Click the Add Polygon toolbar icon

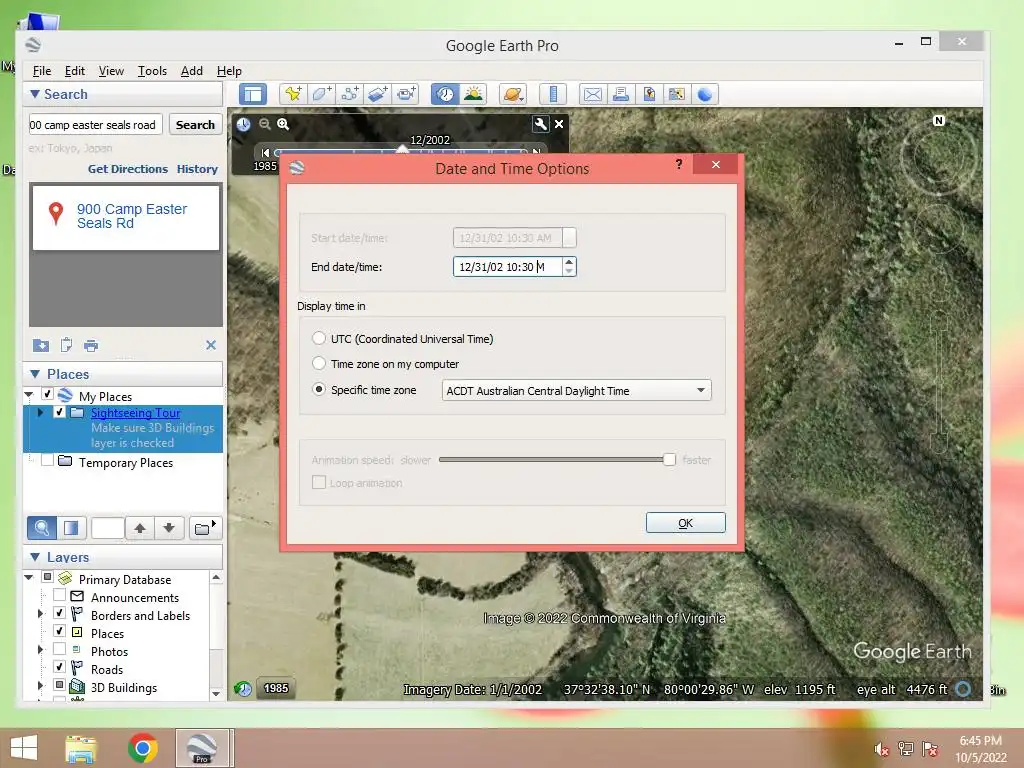(x=321, y=94)
